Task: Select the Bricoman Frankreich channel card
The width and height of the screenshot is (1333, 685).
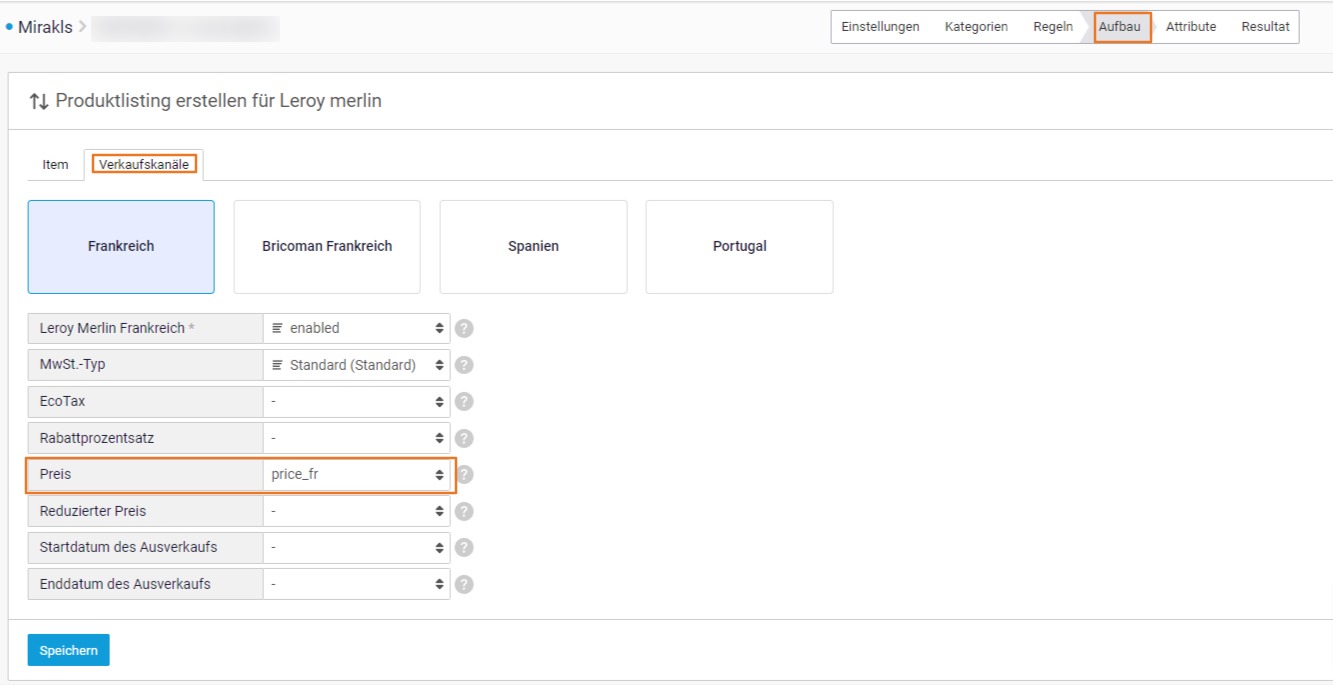Action: [327, 246]
